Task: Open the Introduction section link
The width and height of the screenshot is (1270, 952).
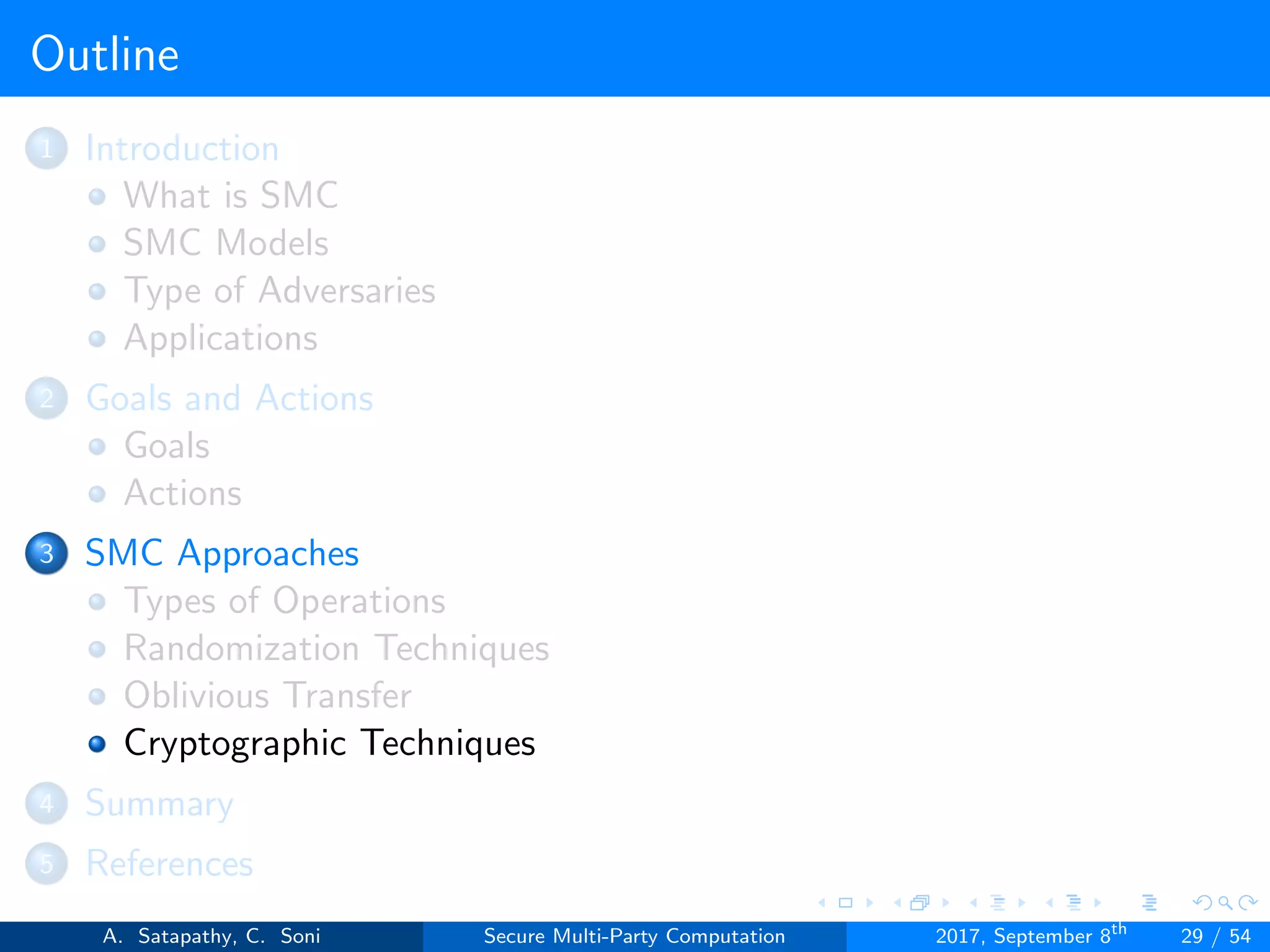Action: [182, 149]
